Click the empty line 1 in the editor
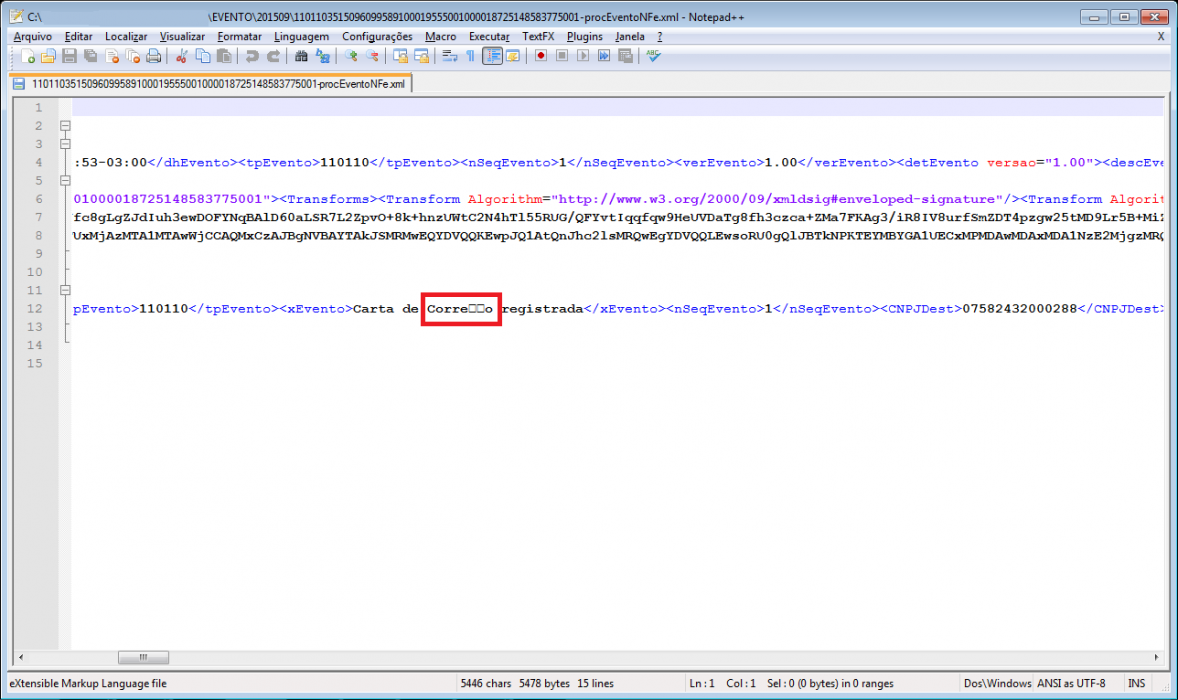Screen dimensions: 1178x700 point(618,108)
